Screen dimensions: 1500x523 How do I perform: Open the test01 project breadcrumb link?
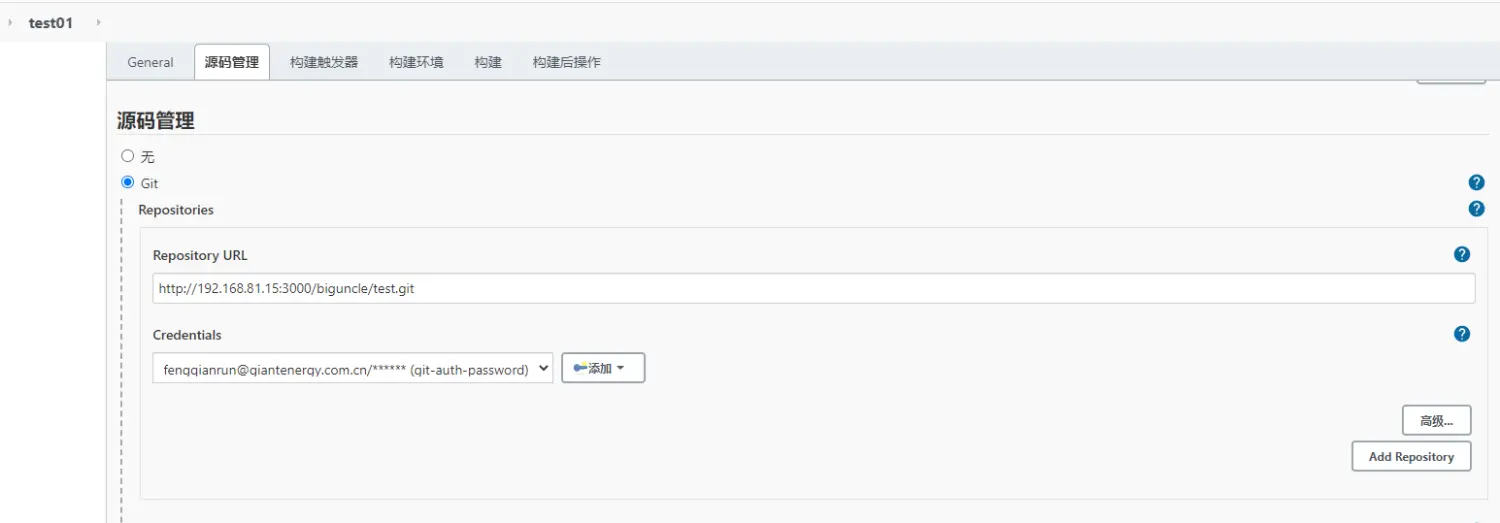coord(51,22)
